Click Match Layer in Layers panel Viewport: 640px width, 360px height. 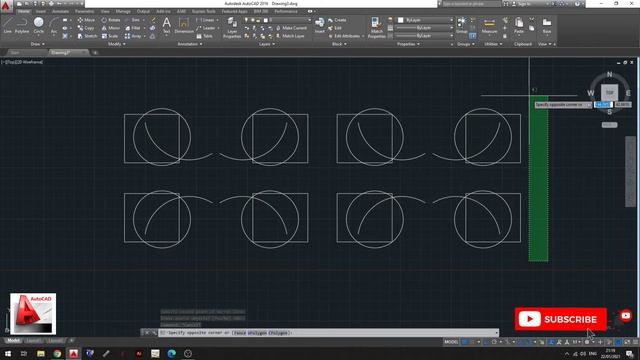point(290,36)
